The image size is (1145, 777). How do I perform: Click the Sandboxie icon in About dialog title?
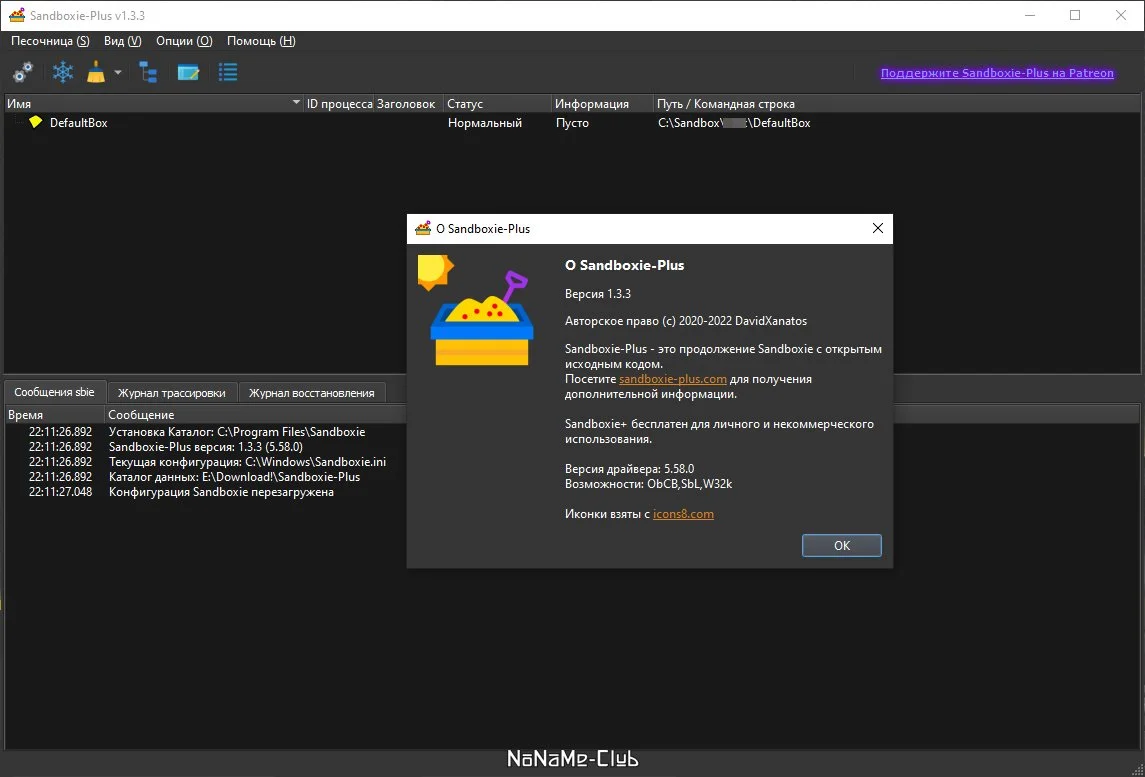(x=423, y=229)
